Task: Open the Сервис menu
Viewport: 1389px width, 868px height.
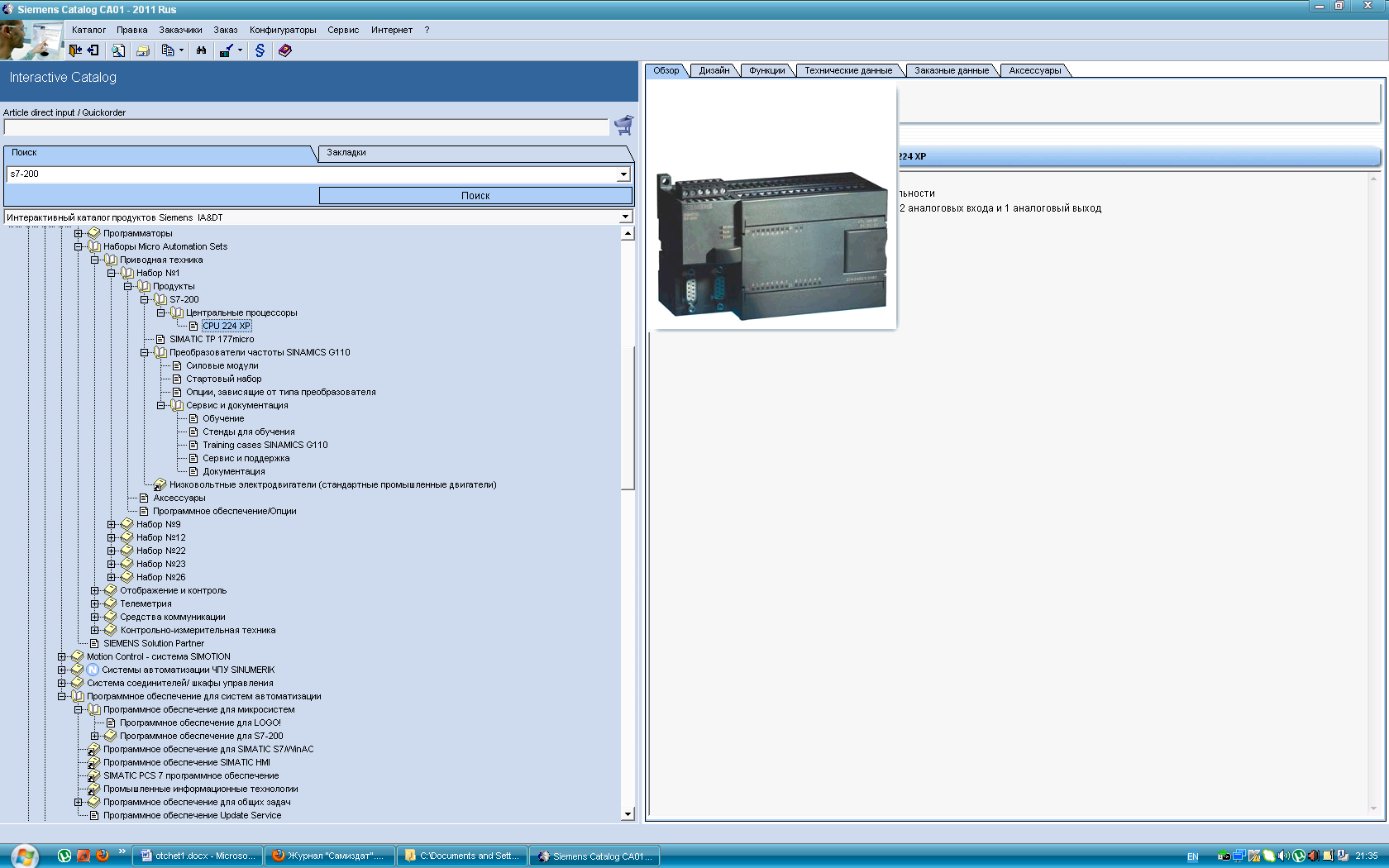Action: click(343, 30)
